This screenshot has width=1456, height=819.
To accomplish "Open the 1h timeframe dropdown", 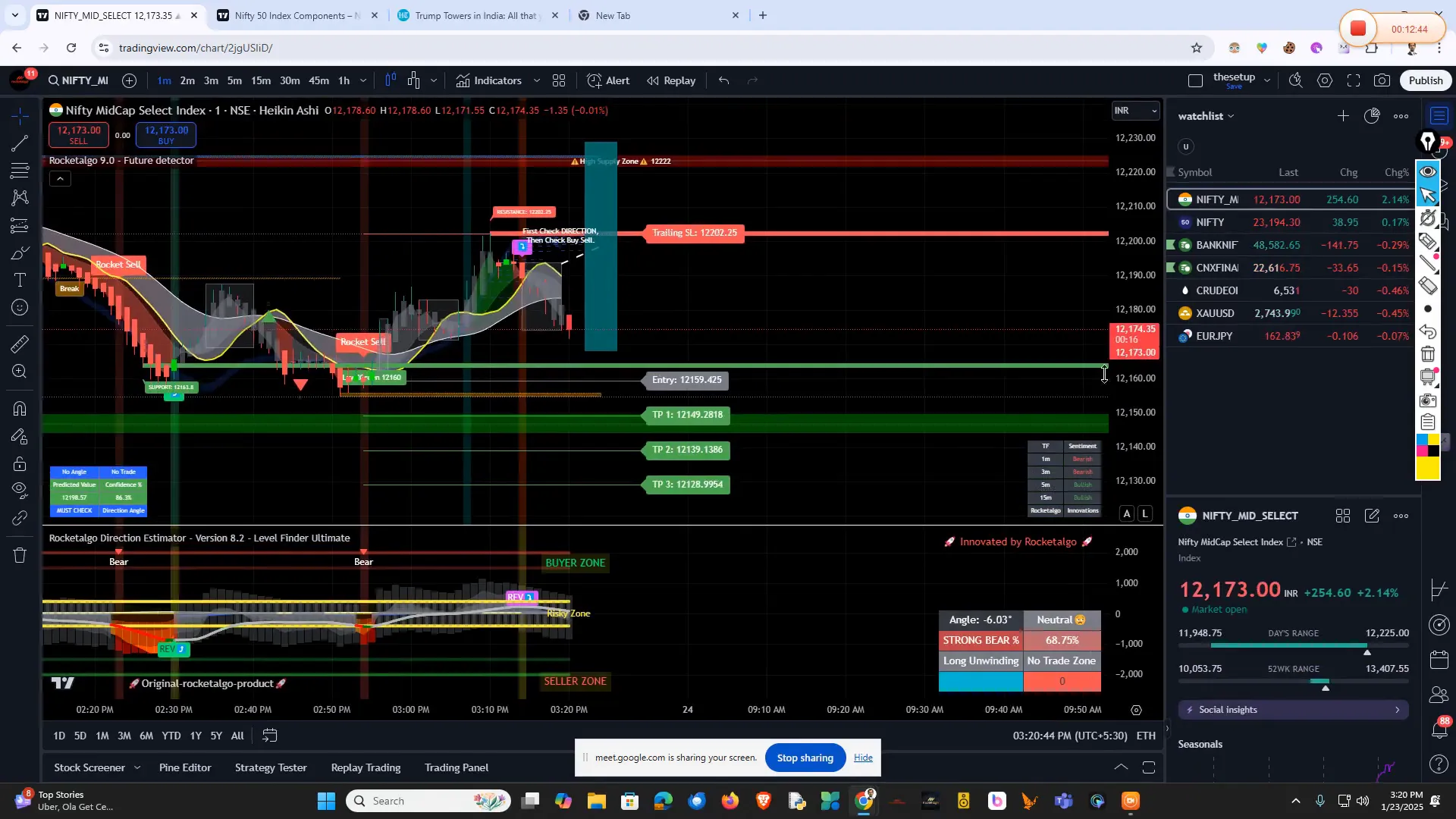I will [x=362, y=80].
